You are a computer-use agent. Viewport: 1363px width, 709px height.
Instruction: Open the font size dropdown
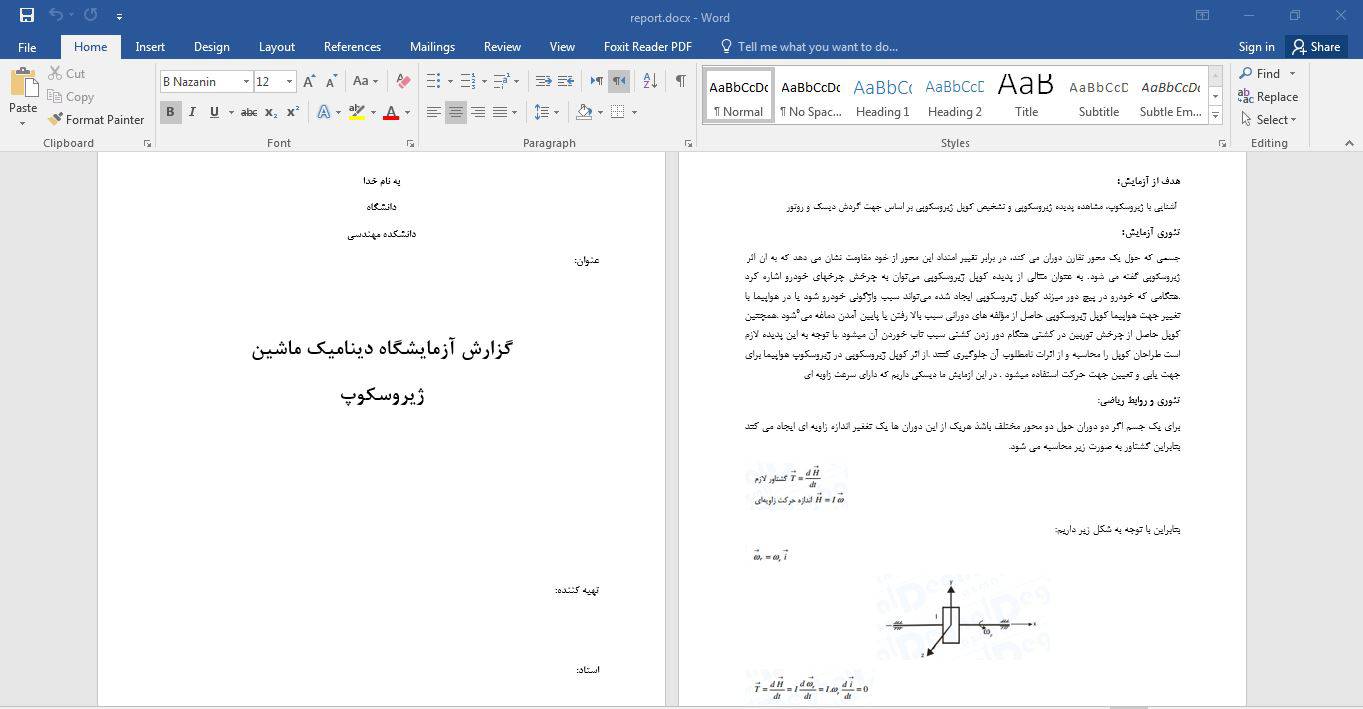(289, 82)
